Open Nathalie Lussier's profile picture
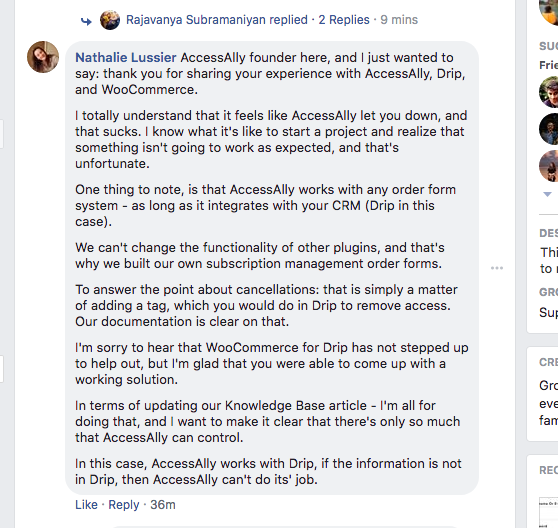This screenshot has height=528, width=558. (x=43, y=57)
